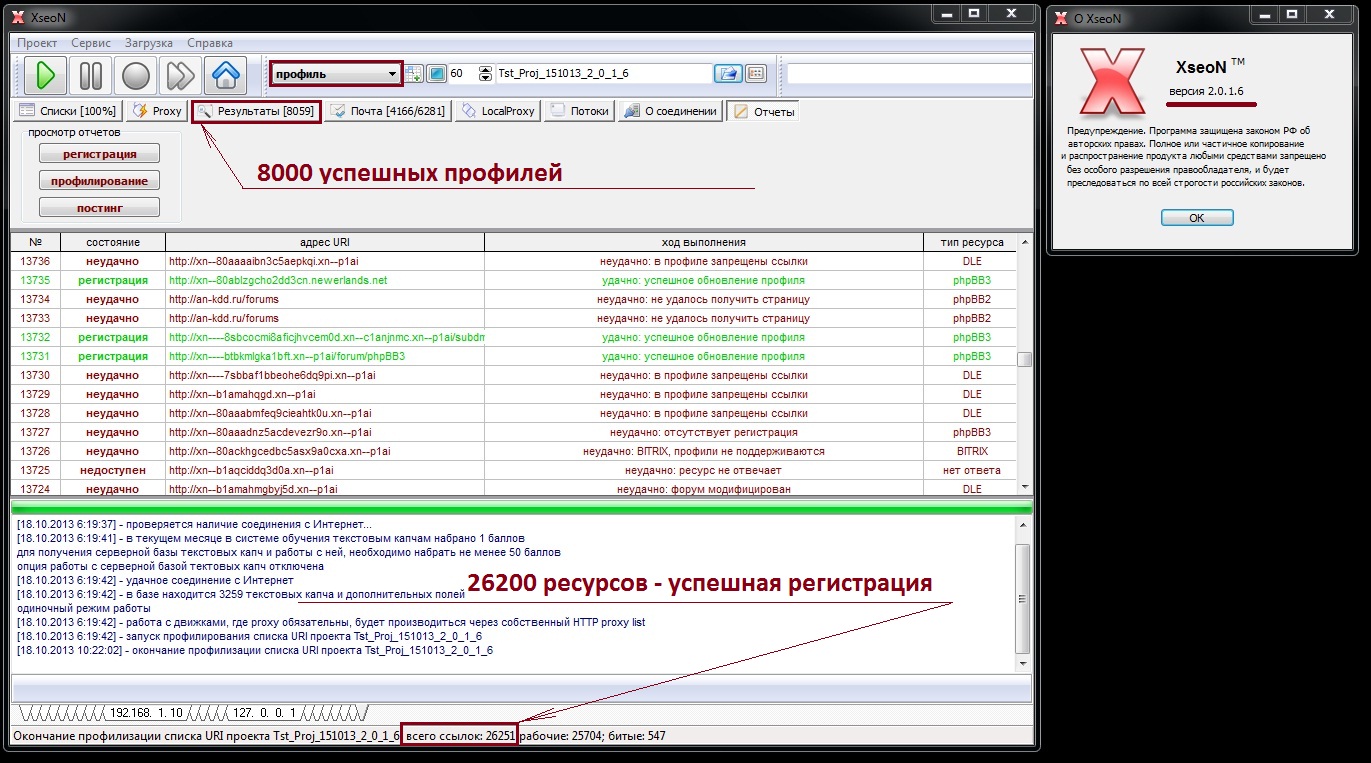
Task: Click the blue screen icon before 60
Action: coord(436,74)
